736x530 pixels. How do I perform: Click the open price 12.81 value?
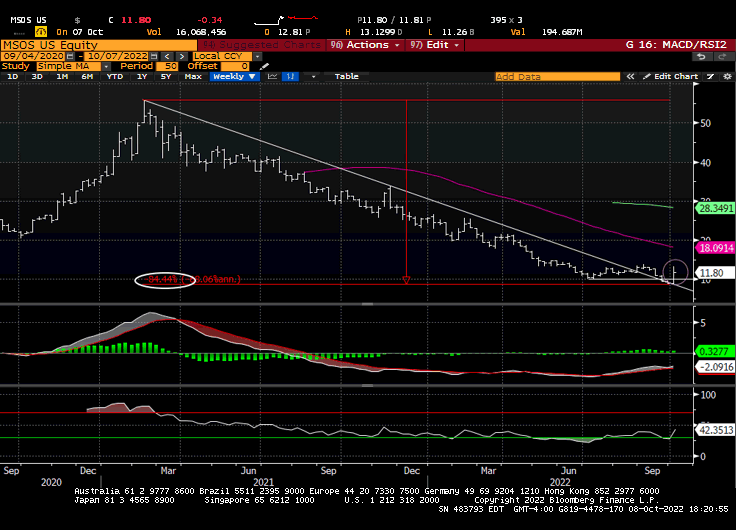point(291,32)
